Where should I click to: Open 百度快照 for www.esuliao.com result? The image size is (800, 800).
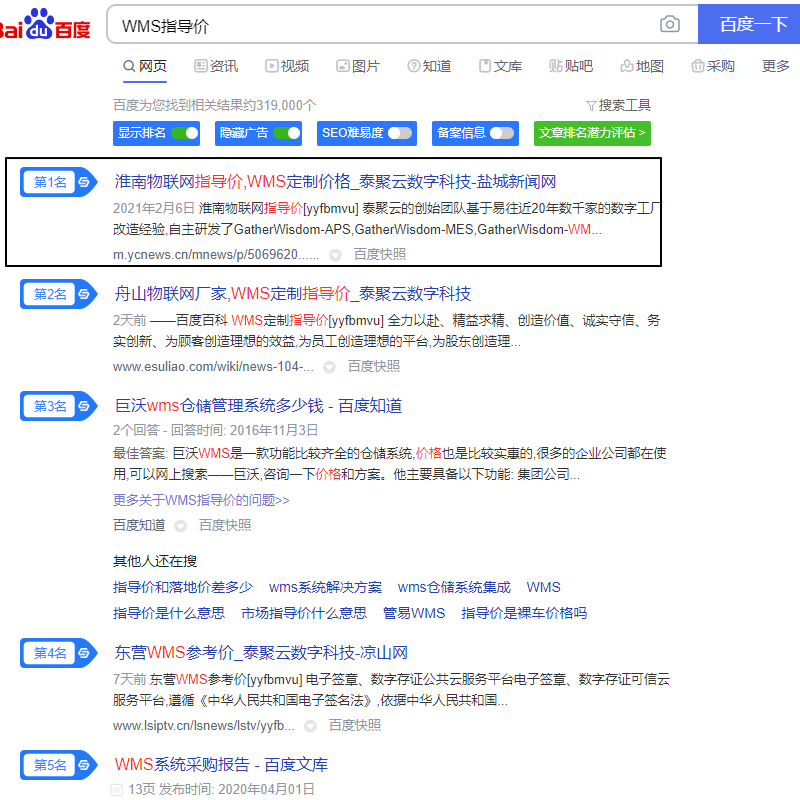coord(374,366)
